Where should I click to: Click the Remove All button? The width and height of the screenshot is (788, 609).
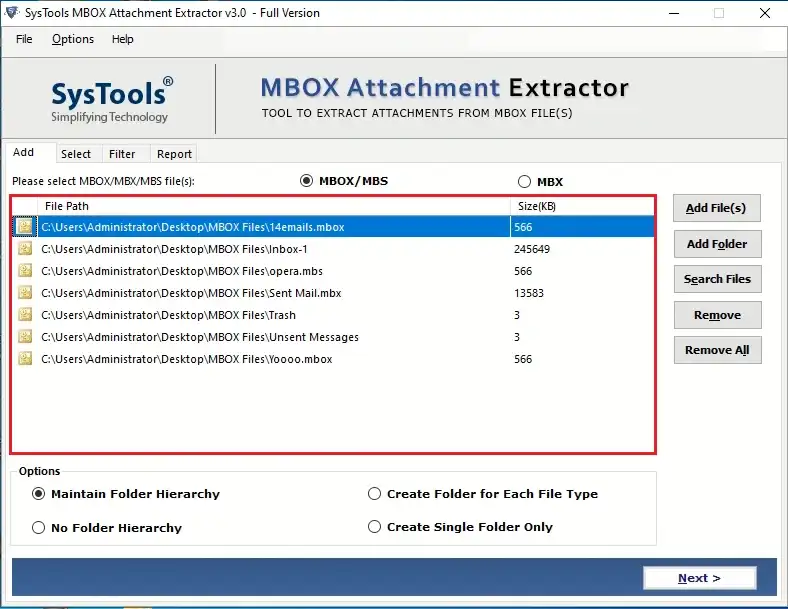coord(717,350)
